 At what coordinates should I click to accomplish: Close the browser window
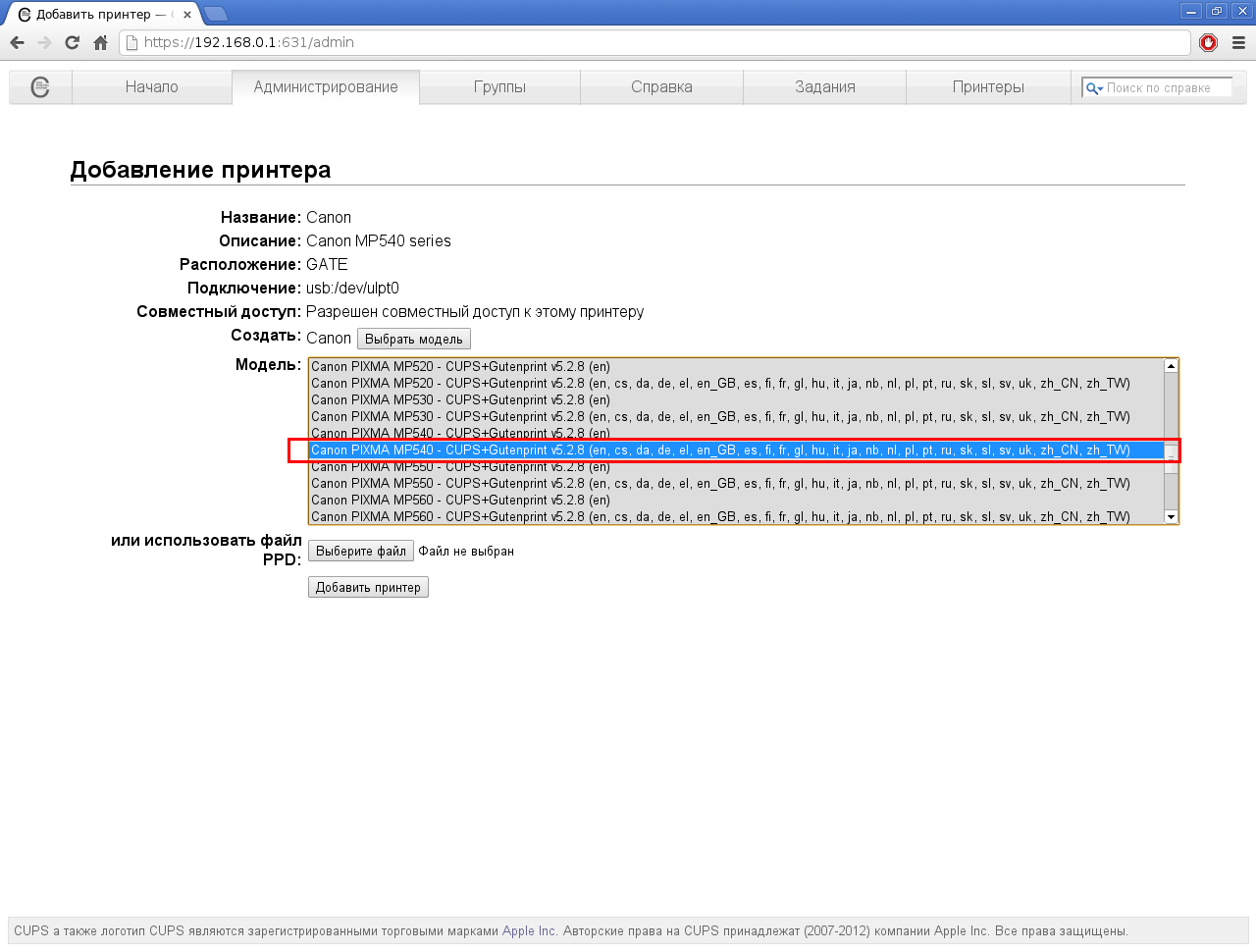1242,11
